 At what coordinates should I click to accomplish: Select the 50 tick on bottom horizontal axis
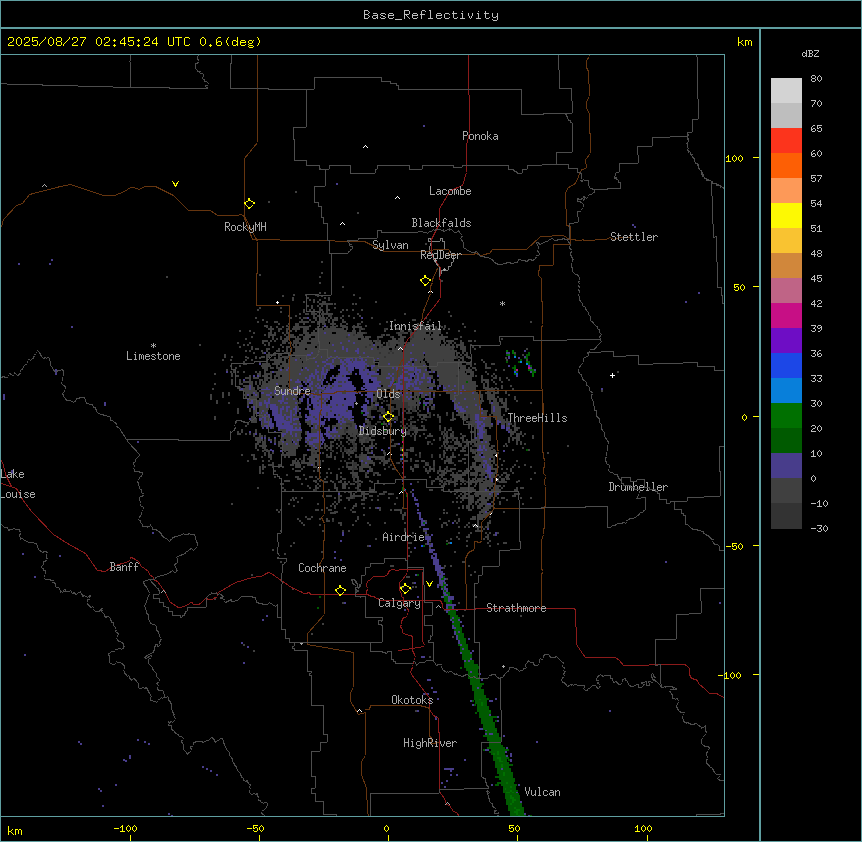515,828
